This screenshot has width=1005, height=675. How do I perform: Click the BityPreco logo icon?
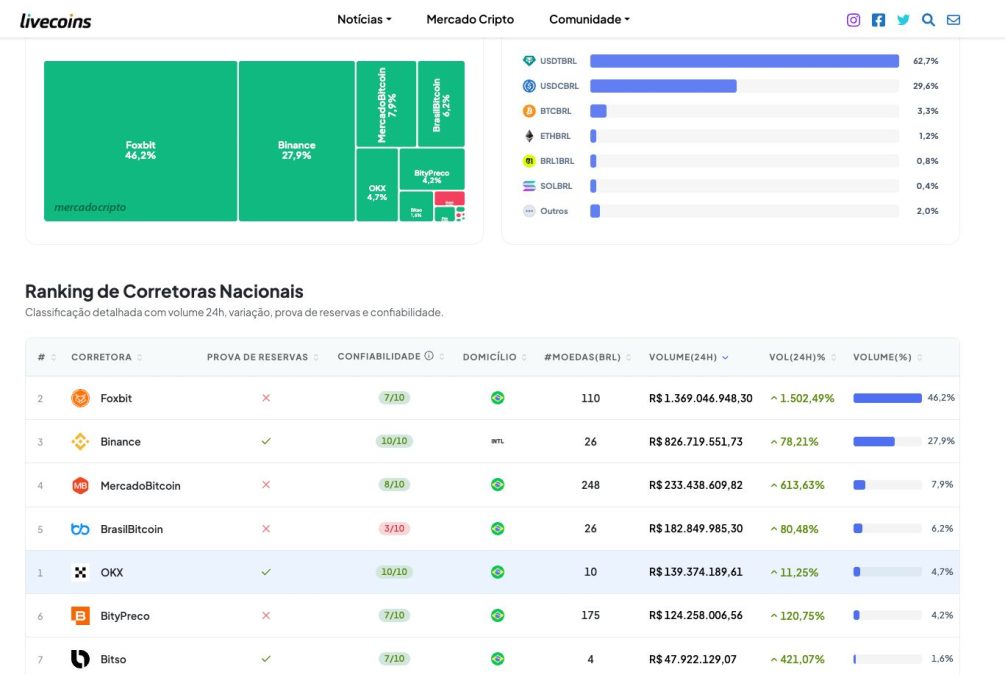coord(80,615)
